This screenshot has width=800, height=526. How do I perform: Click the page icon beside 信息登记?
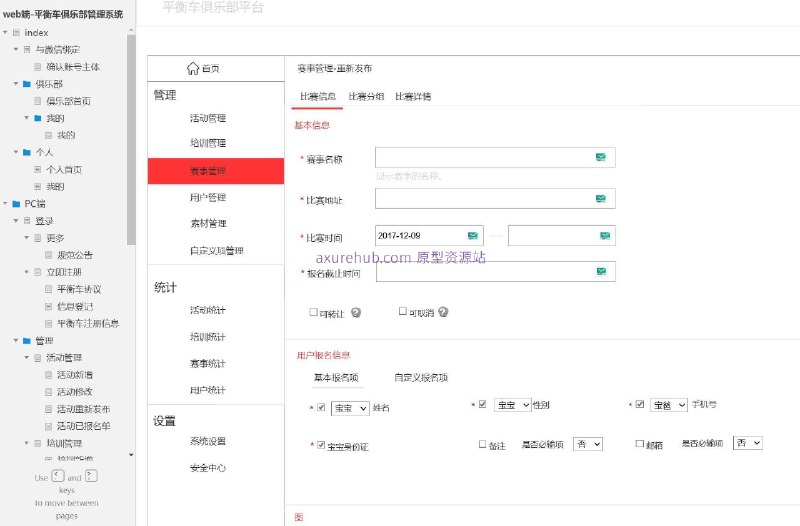48,306
